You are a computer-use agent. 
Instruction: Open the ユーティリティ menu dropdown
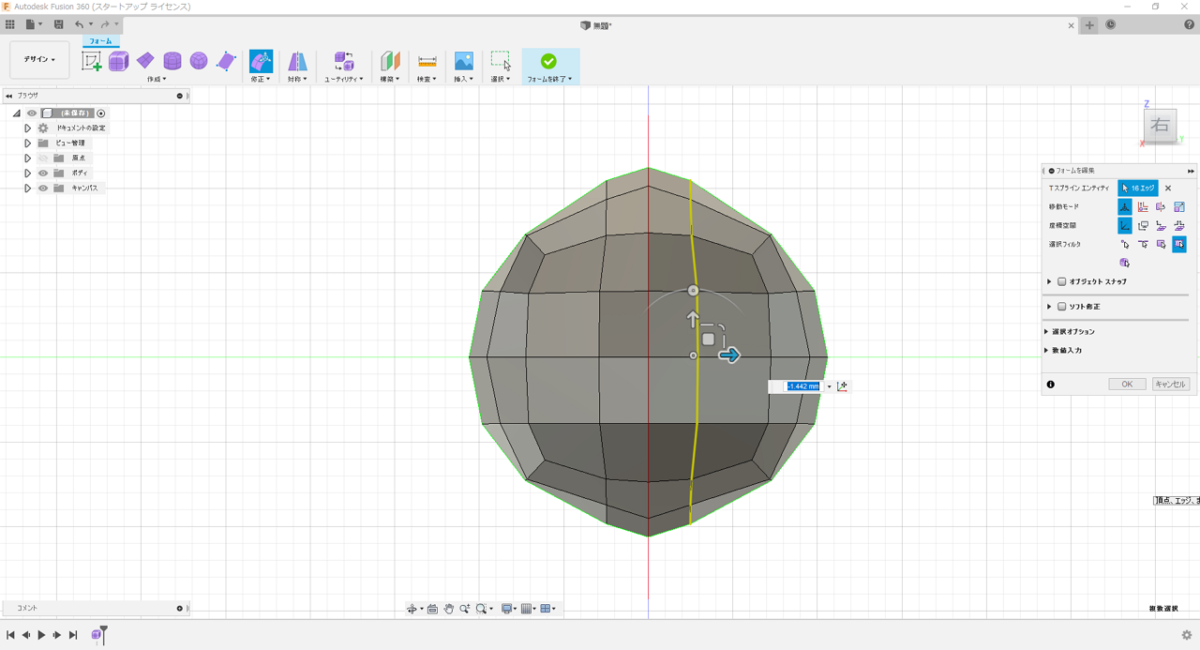click(343, 79)
